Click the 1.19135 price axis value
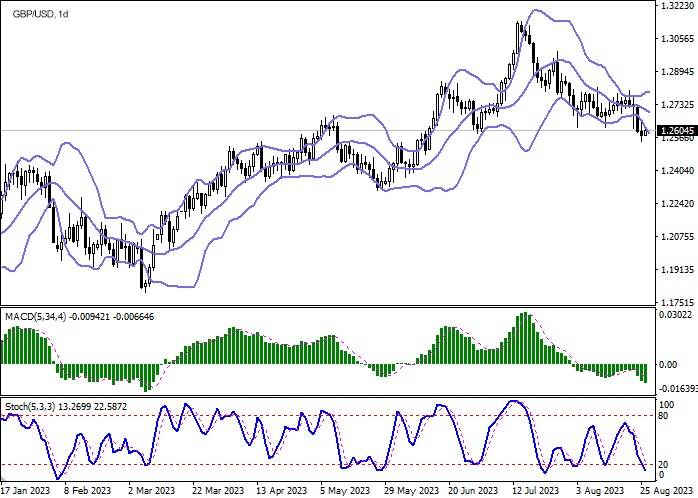 (676, 269)
